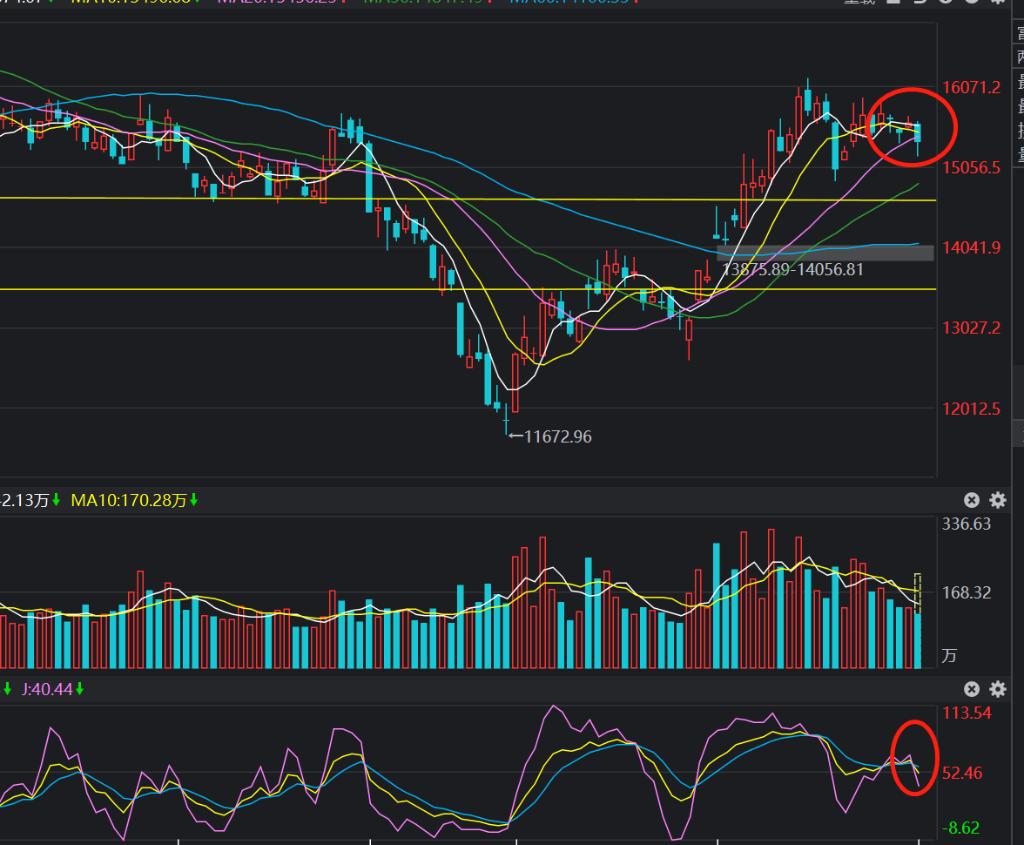Click the MA10:170.28万 volume label
Screen dimensions: 1024x845
129,500
